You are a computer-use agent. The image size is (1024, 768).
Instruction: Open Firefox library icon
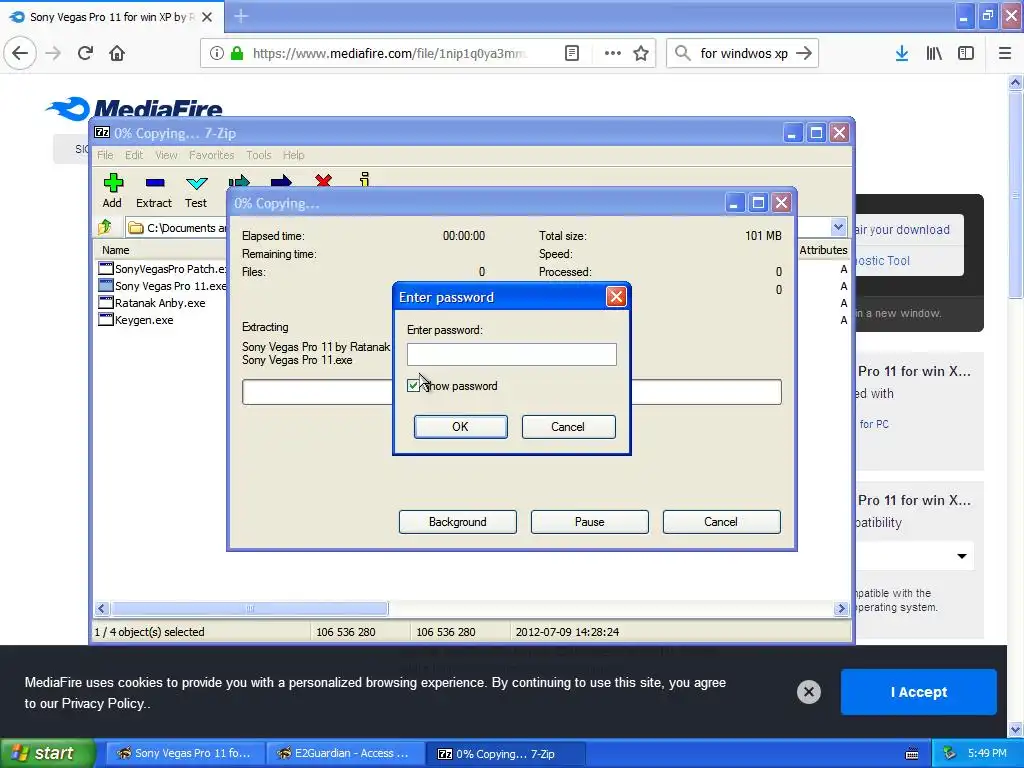[934, 53]
